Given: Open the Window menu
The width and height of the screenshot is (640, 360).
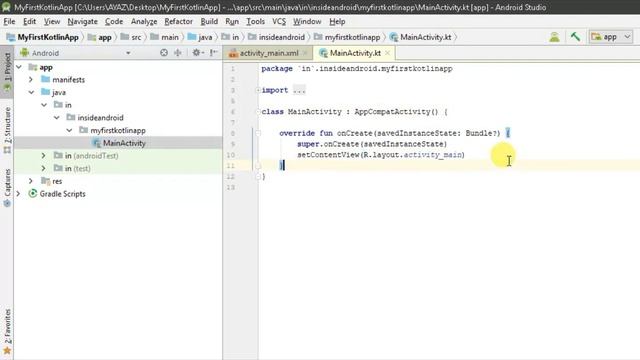Looking at the screenshot, I should [x=307, y=22].
